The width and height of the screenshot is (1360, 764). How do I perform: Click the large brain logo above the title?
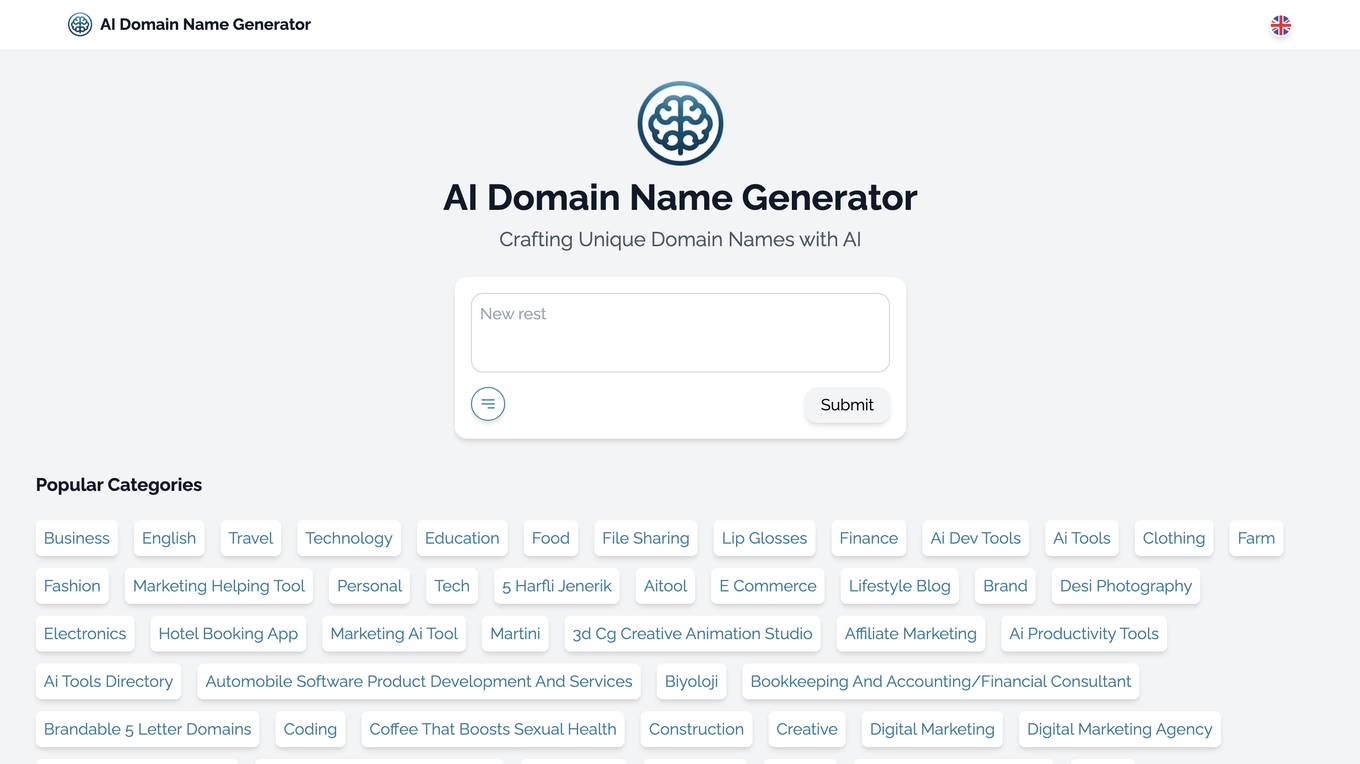point(680,123)
